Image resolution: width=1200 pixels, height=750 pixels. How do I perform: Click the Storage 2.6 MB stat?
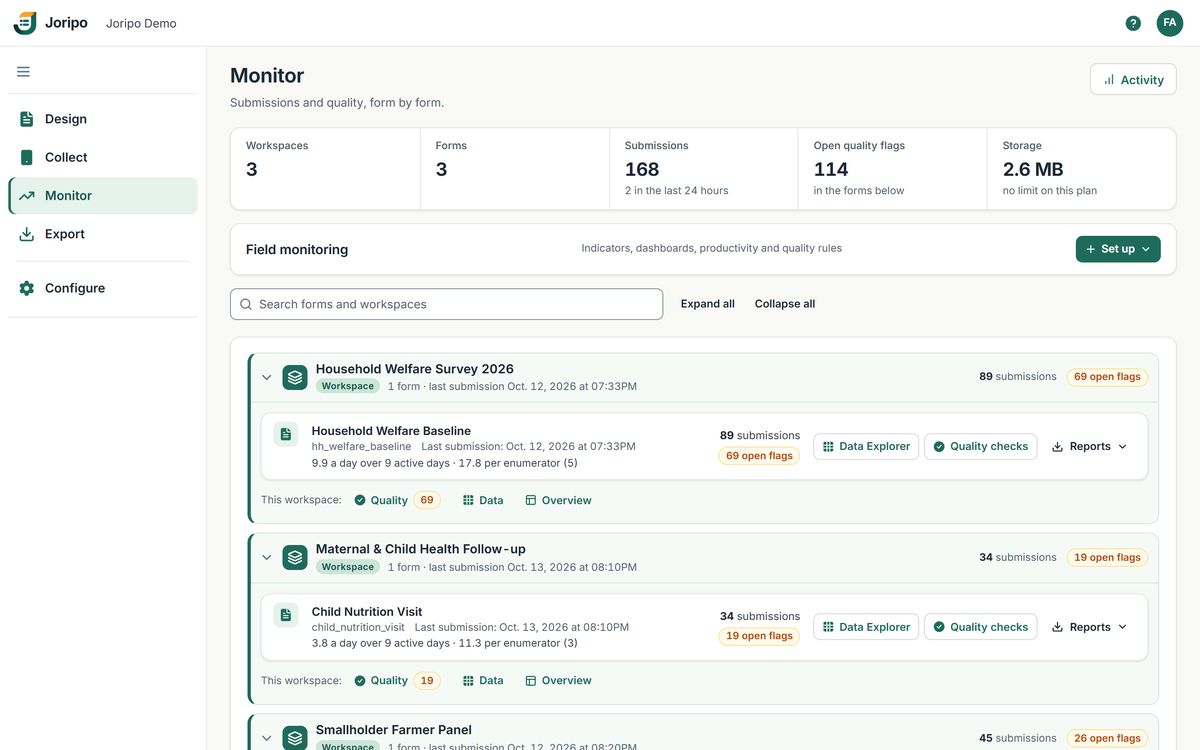pyautogui.click(x=1081, y=169)
